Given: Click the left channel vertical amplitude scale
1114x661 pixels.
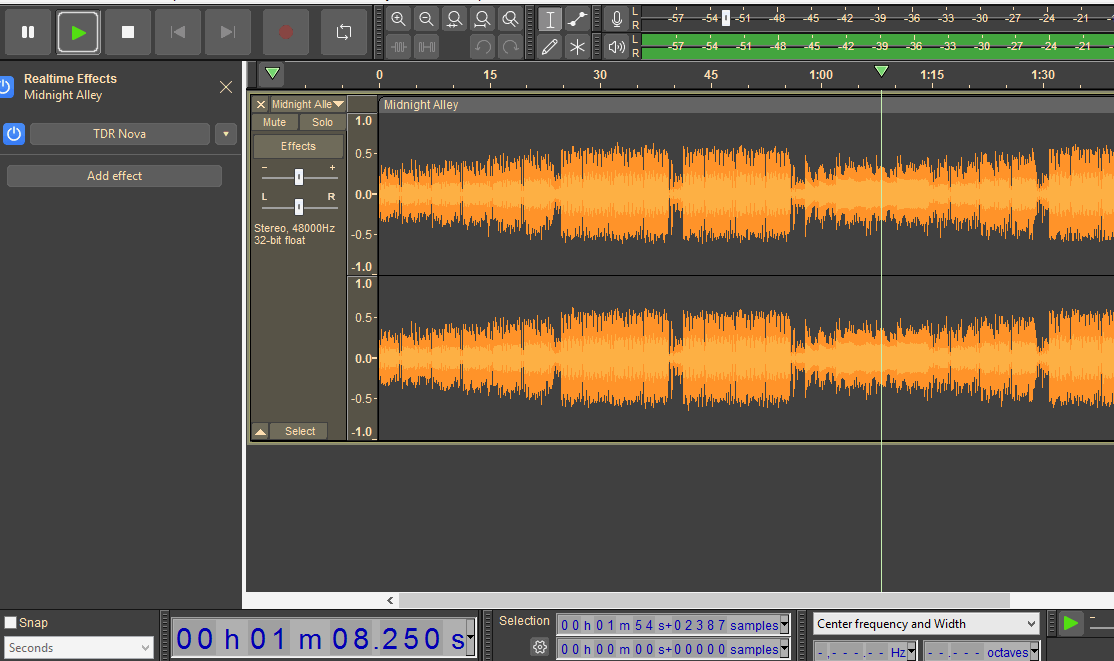Looking at the screenshot, I should pyautogui.click(x=362, y=194).
